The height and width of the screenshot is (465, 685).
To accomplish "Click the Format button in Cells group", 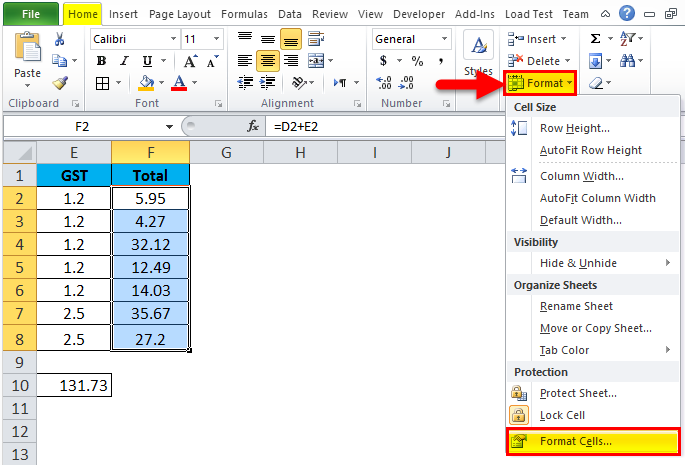I will coord(540,83).
